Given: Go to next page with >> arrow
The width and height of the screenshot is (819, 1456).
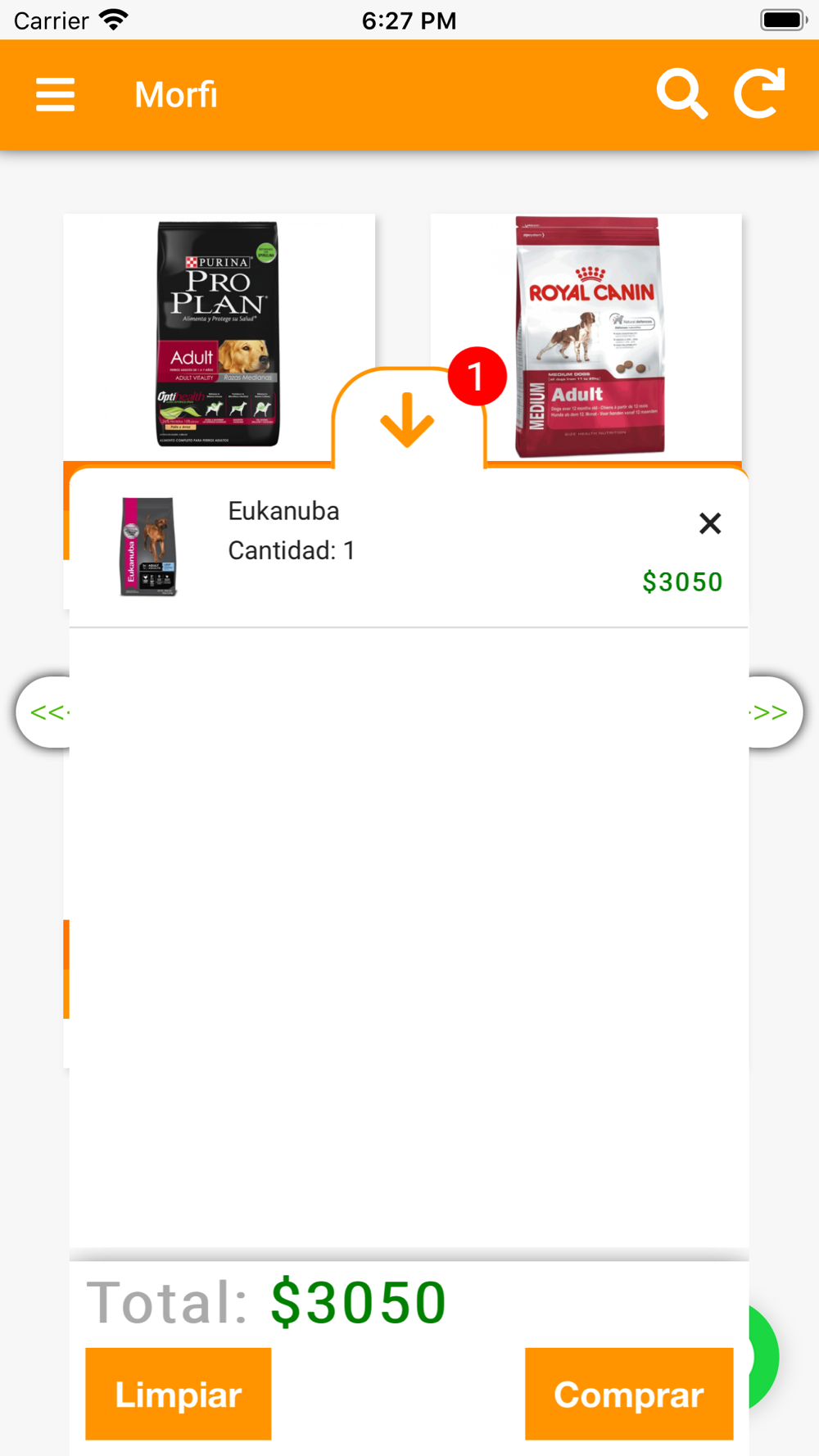Looking at the screenshot, I should click(775, 712).
